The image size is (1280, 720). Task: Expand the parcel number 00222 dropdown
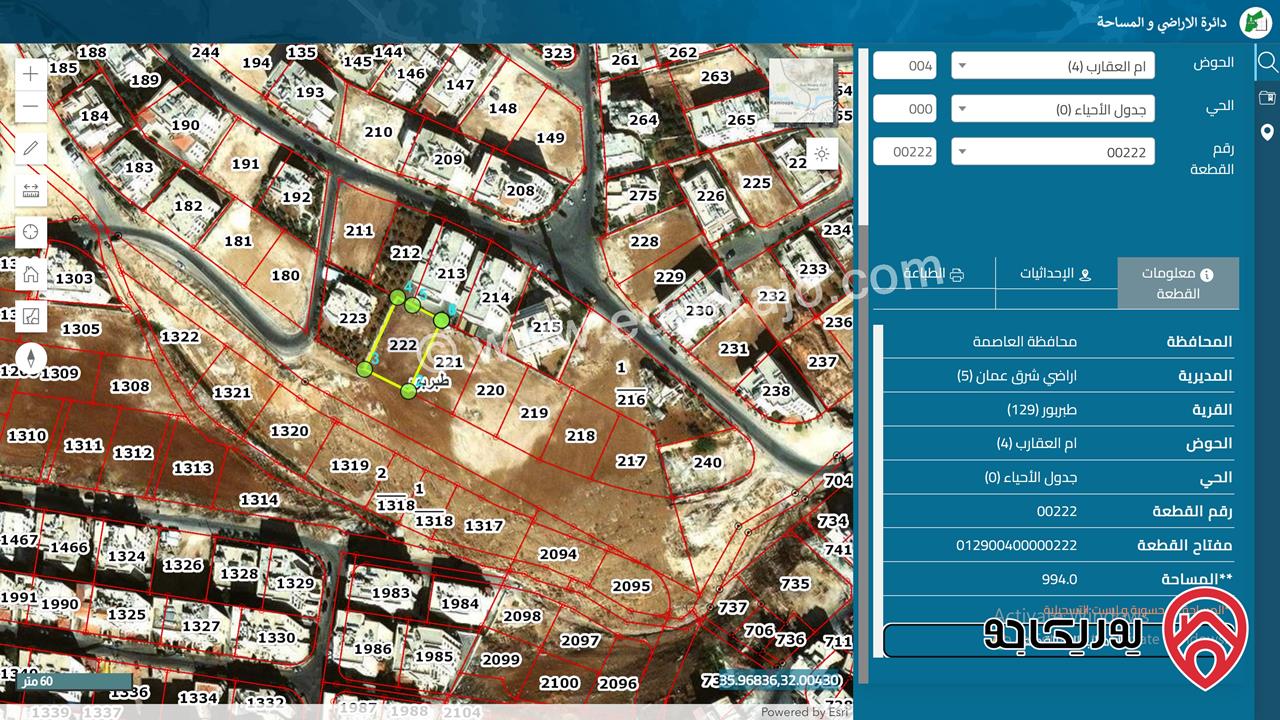point(1052,152)
